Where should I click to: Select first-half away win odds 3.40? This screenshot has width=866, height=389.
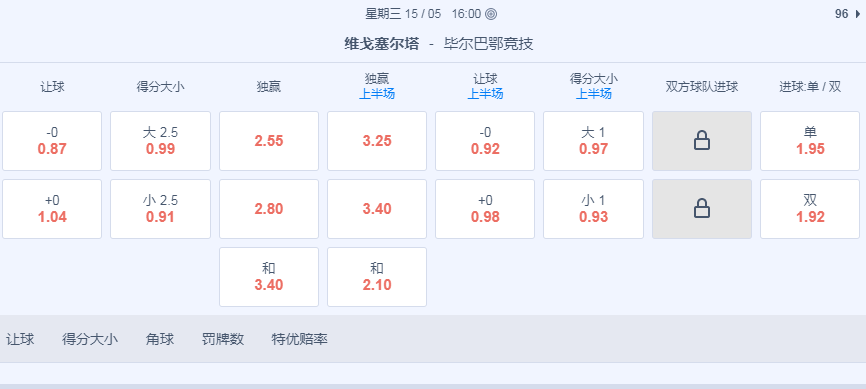(377, 209)
